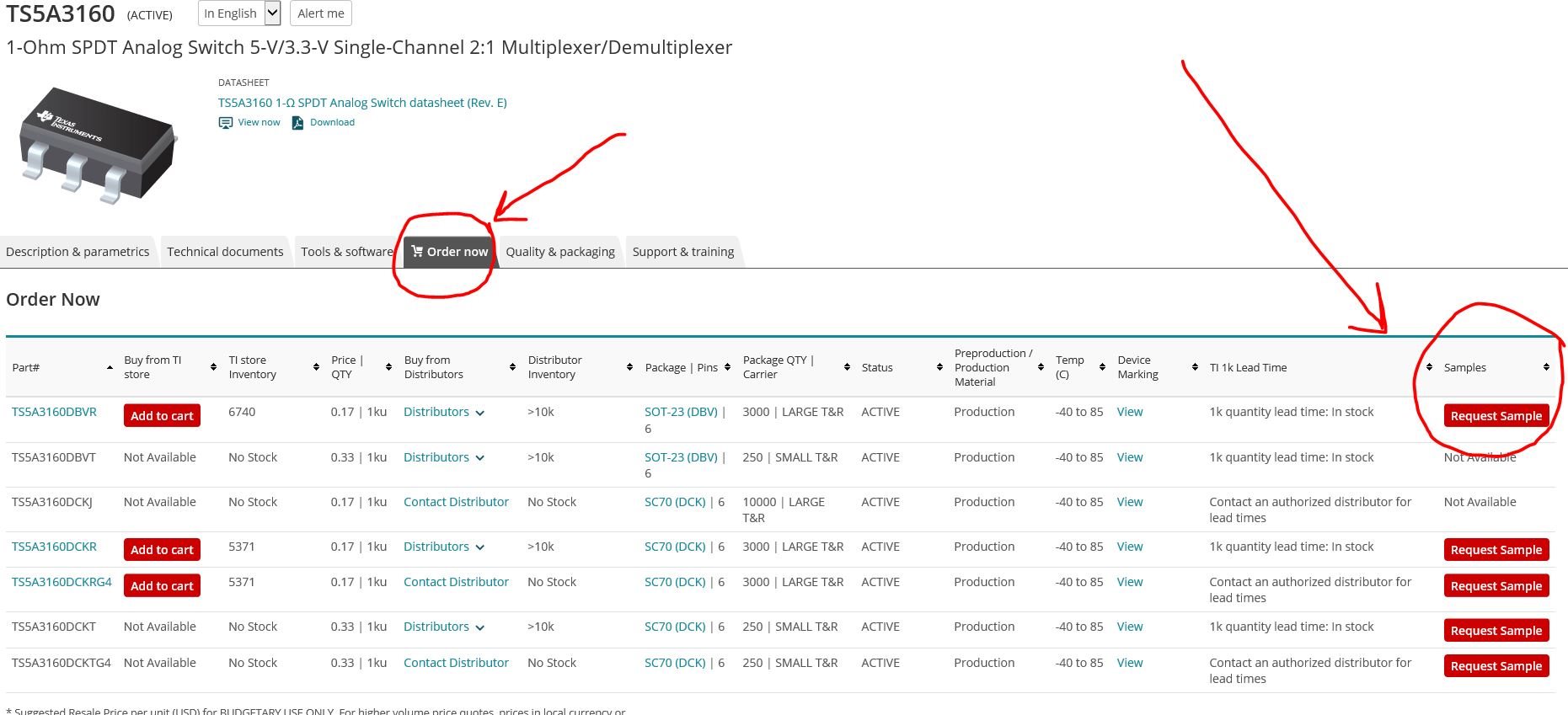
Task: Switch to Quality & packaging tab
Action: (560, 252)
